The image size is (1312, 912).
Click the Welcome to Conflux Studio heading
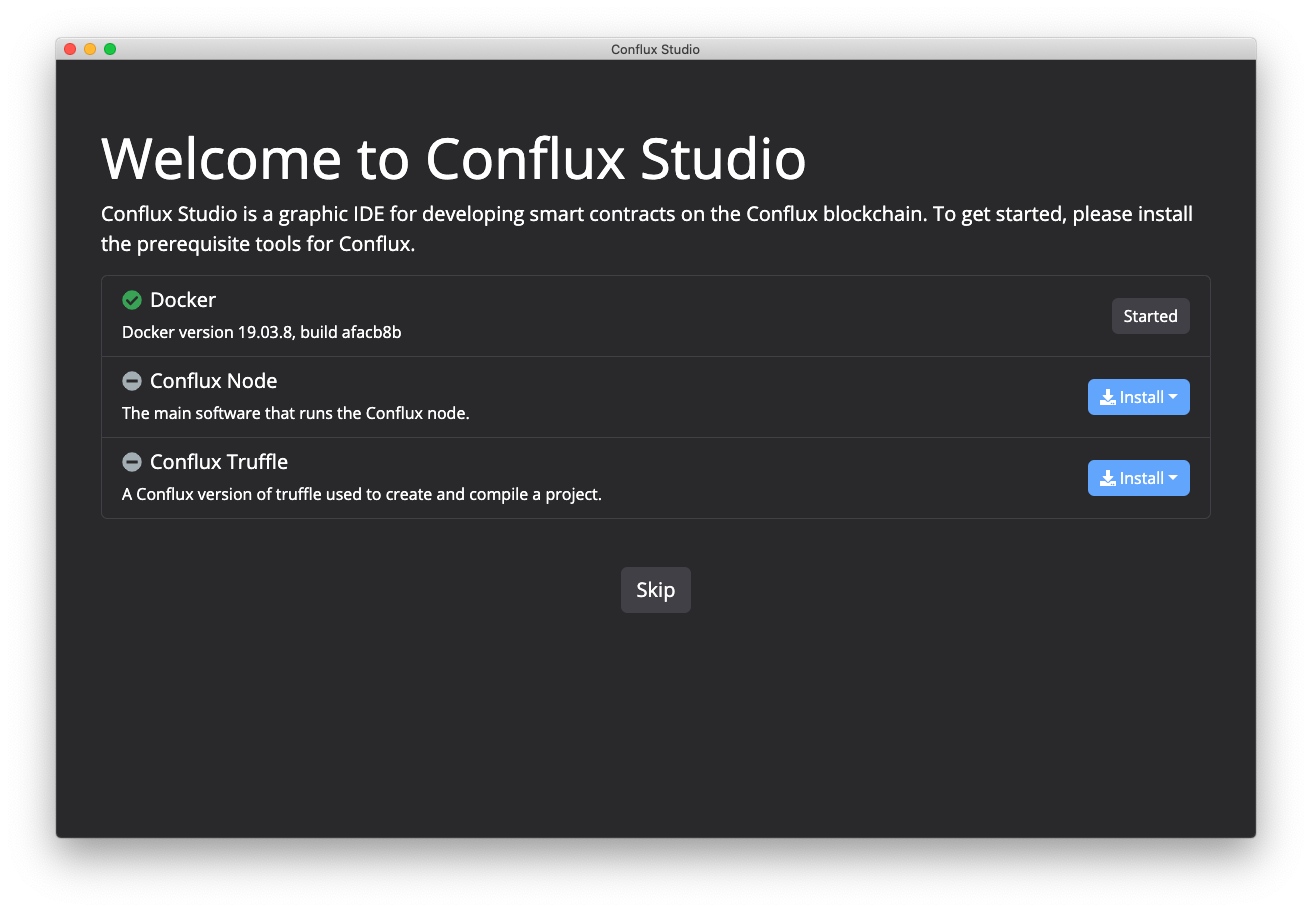454,158
